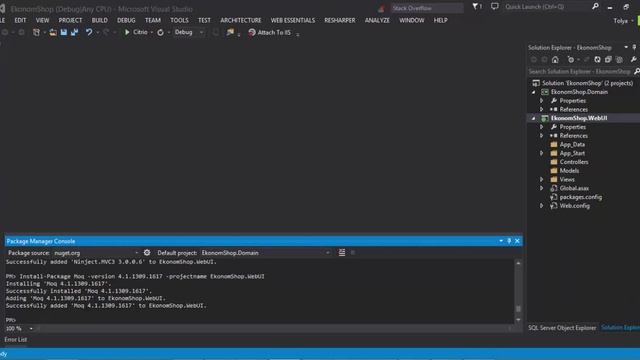The height and width of the screenshot is (360, 640).
Task: Click the Quick Launch search field
Action: tap(546, 7)
